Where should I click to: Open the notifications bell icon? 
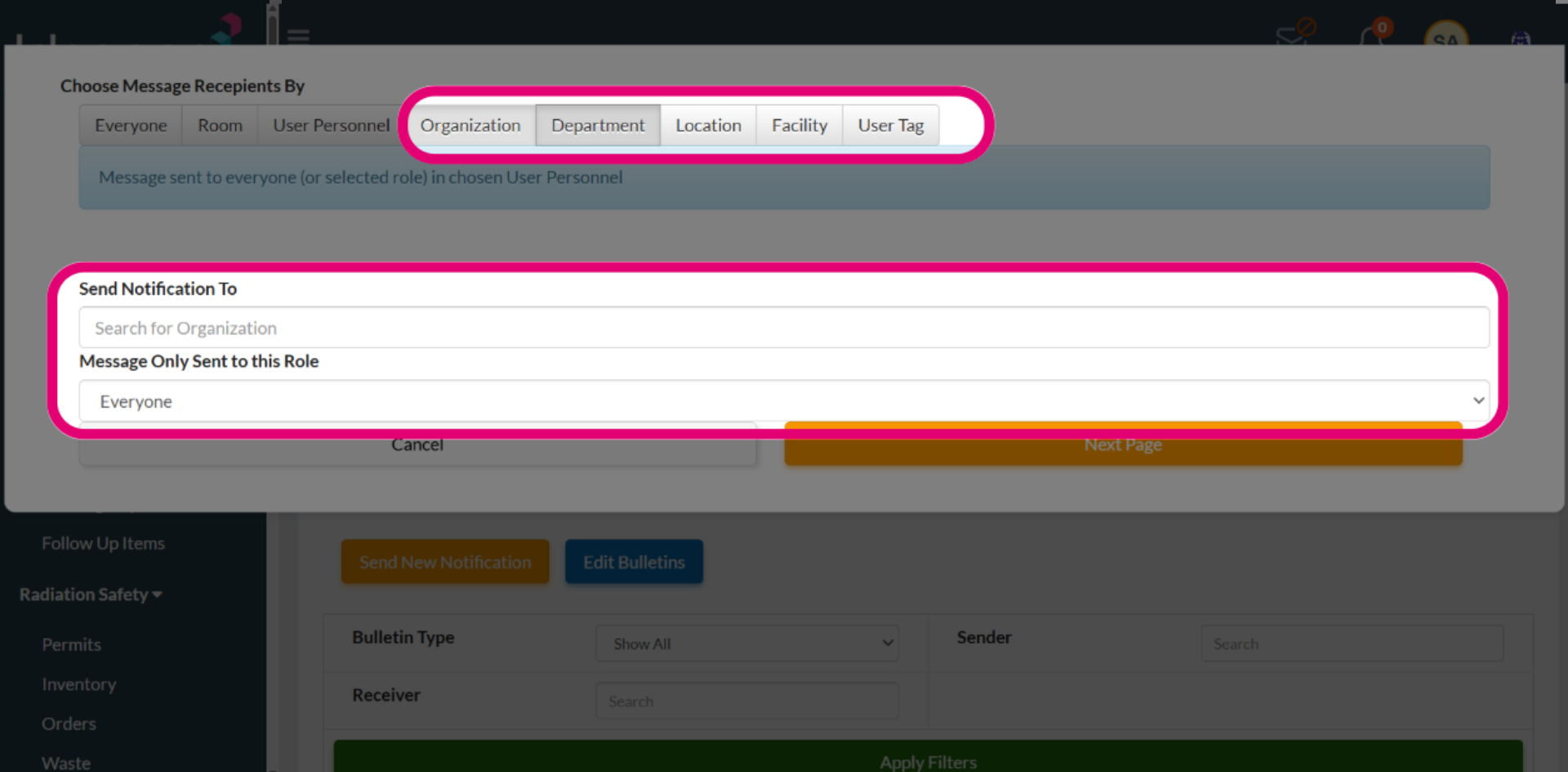[1373, 34]
